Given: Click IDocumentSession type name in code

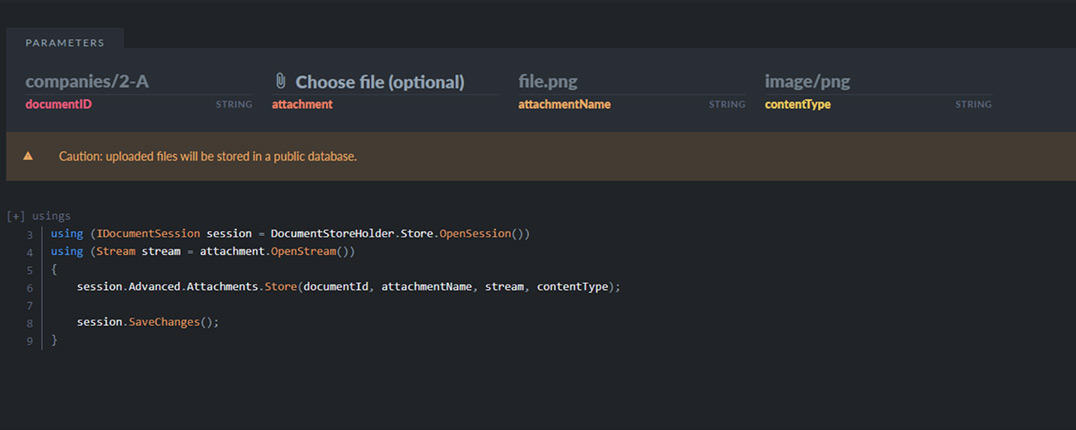Looking at the screenshot, I should pos(148,234).
